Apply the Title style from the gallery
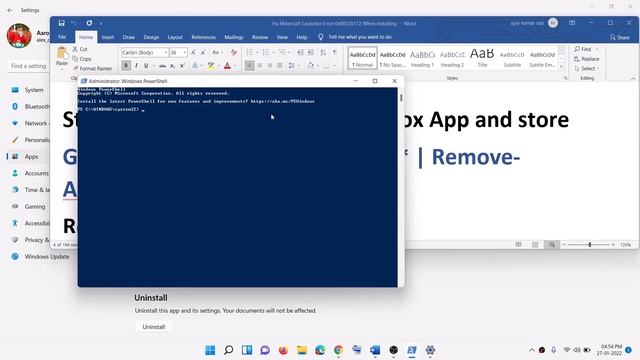The width and height of the screenshot is (640, 360). pyautogui.click(x=482, y=58)
